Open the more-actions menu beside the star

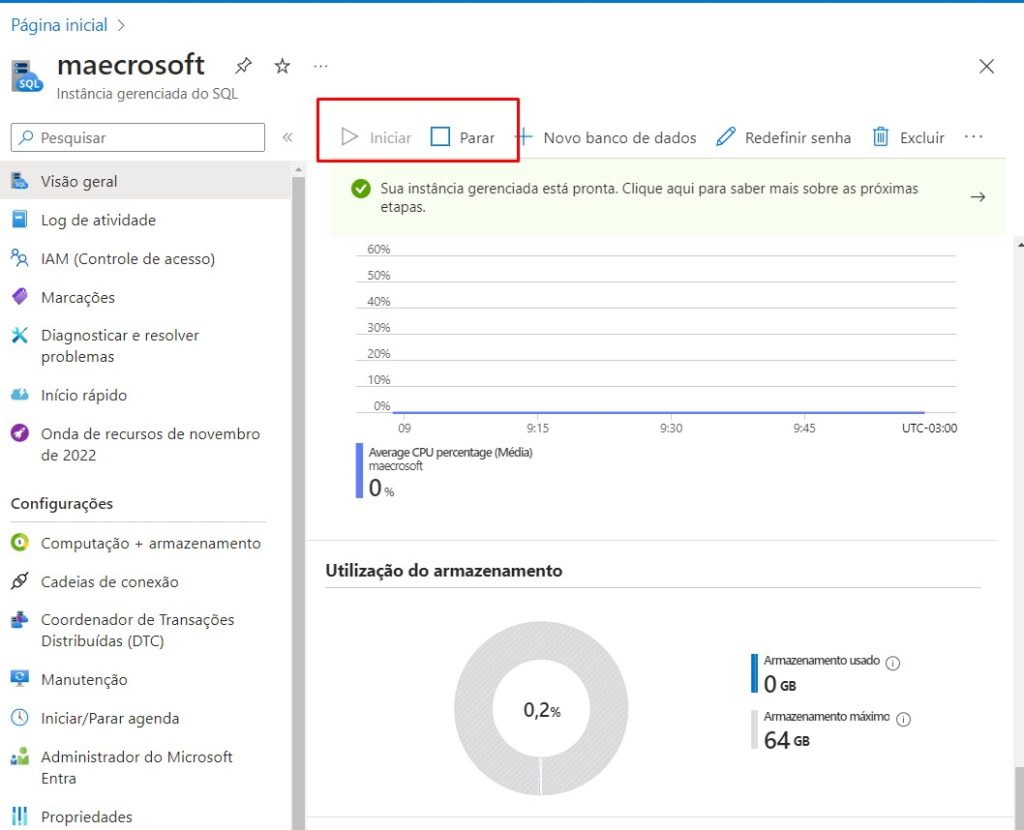[x=320, y=65]
